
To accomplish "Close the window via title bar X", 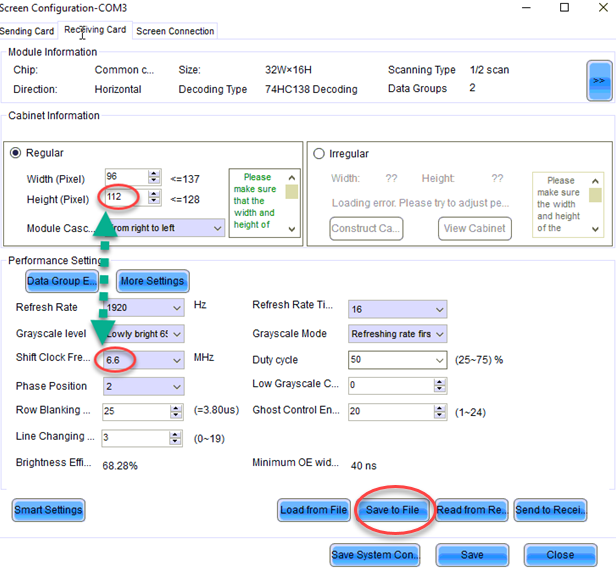I will (x=603, y=7).
